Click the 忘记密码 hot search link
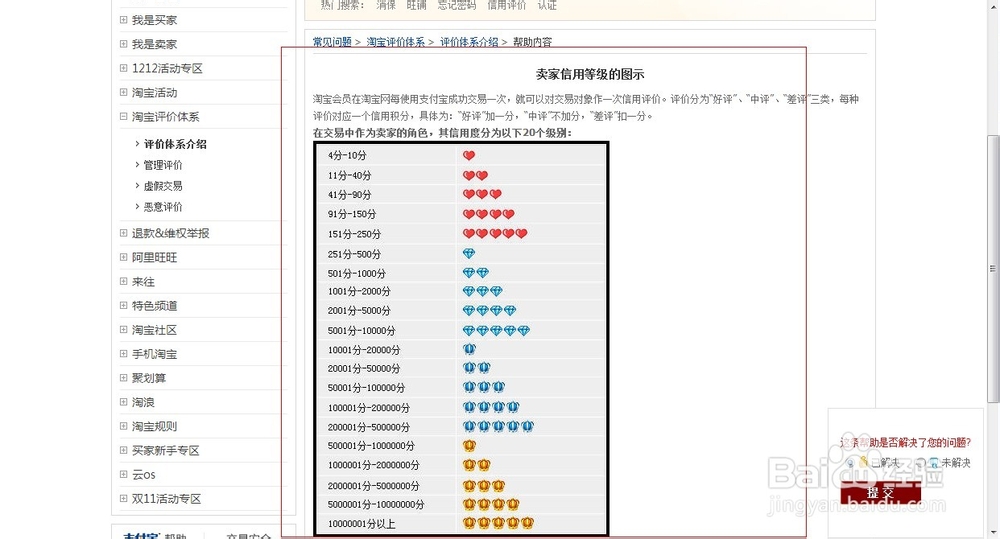The height and width of the screenshot is (539, 1000). (457, 5)
